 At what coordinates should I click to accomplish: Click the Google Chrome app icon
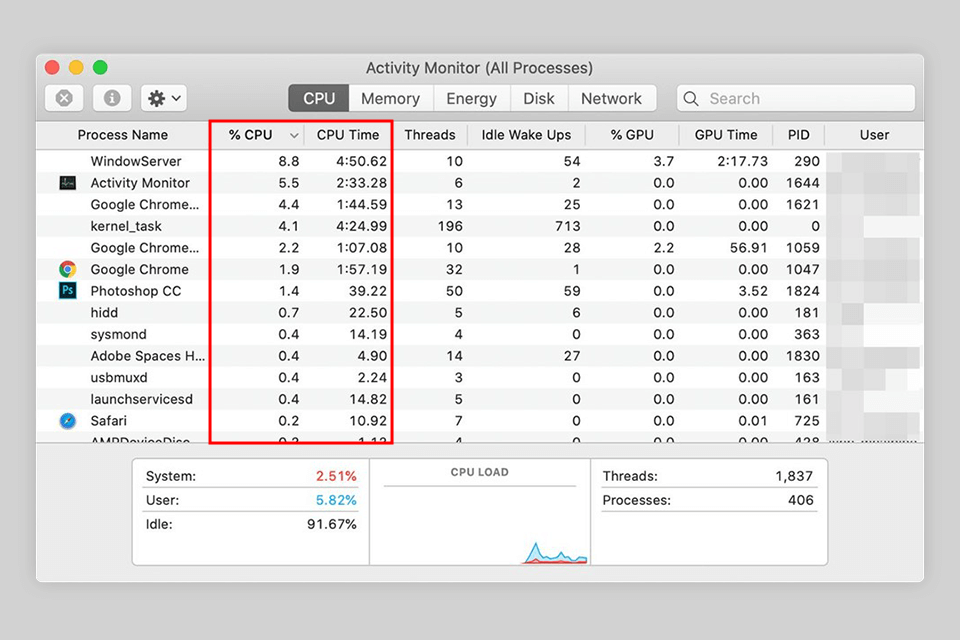67,269
